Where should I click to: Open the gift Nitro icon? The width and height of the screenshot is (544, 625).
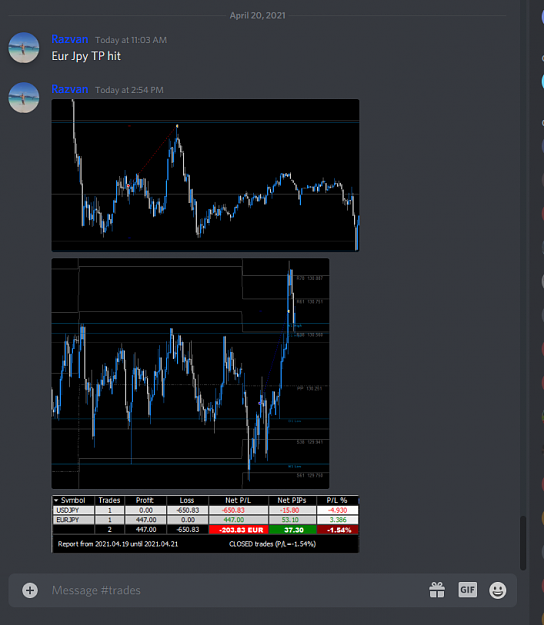[x=437, y=590]
